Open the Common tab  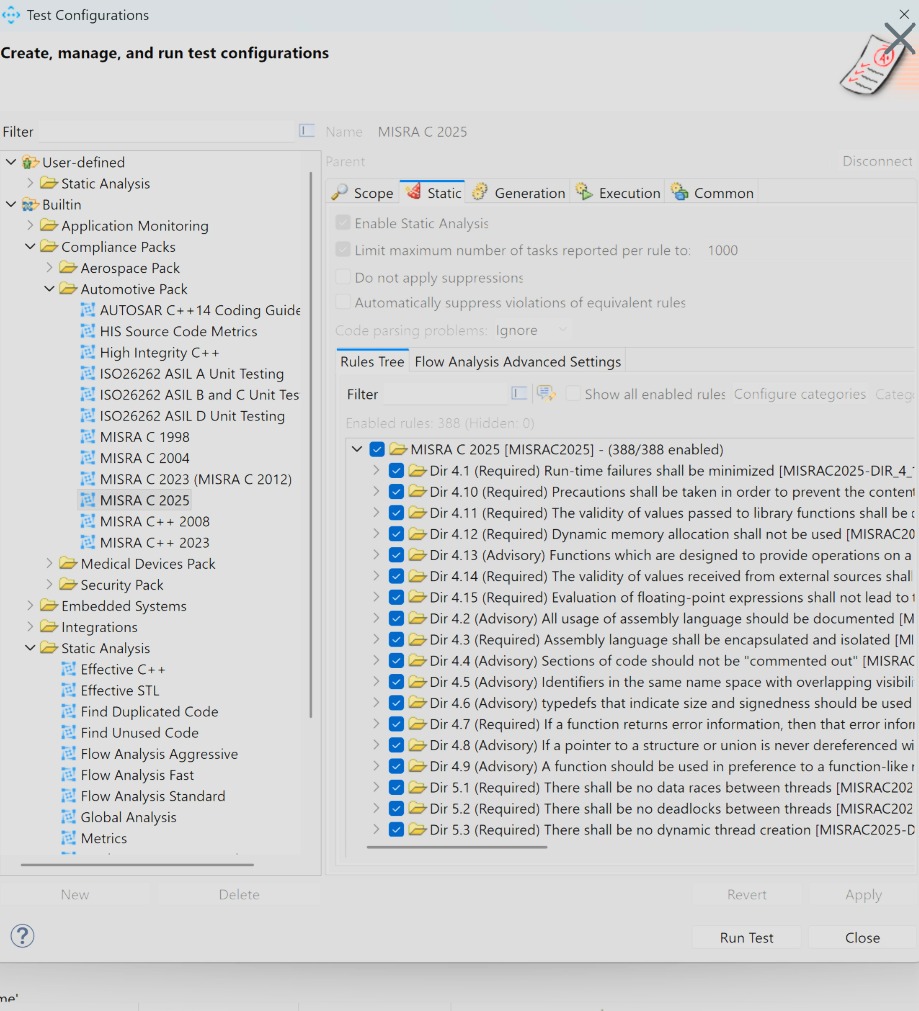pyautogui.click(x=712, y=193)
